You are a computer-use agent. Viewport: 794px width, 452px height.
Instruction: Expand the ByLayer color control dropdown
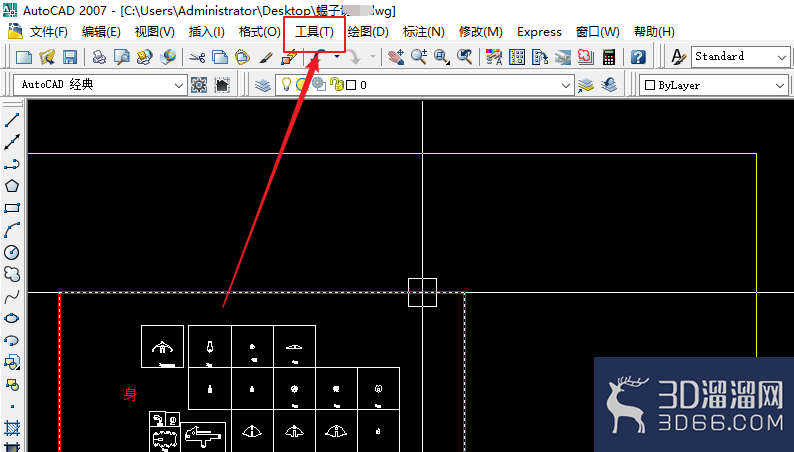[780, 85]
